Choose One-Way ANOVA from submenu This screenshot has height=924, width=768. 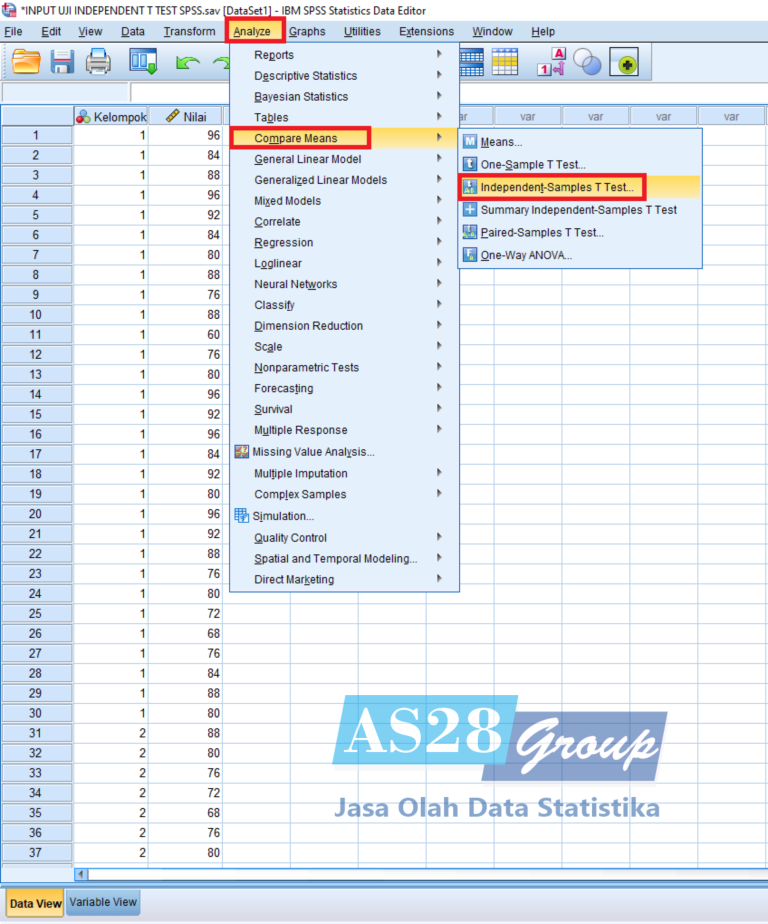coord(526,255)
